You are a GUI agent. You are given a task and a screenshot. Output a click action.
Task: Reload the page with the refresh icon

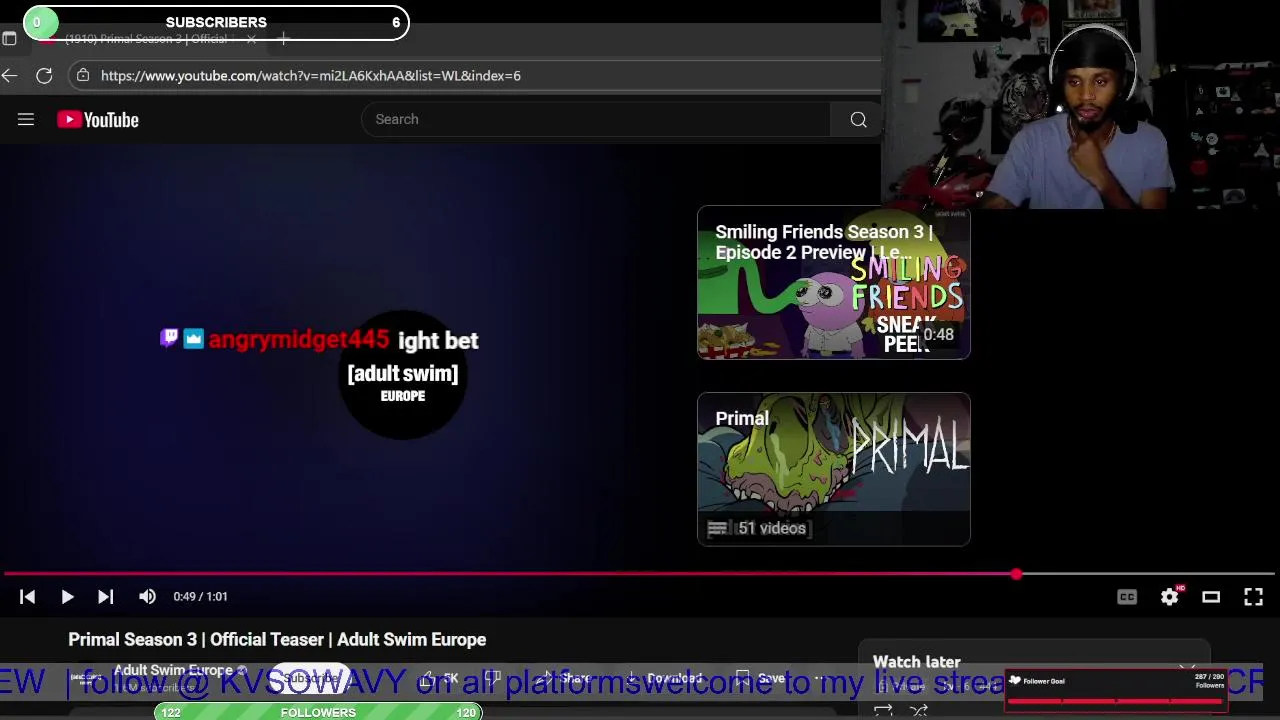44,75
